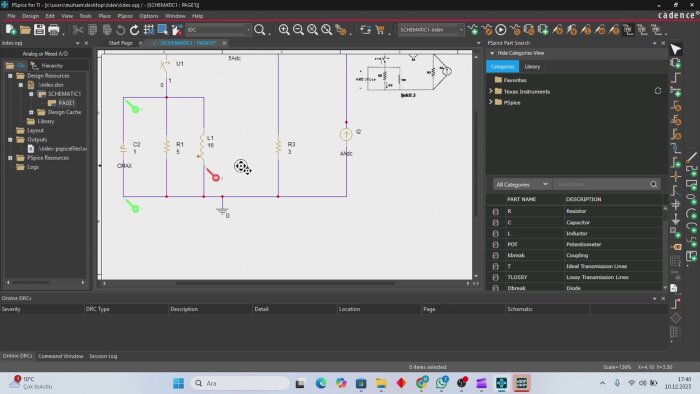Viewport: 700px width, 394px height.
Task: Open the IDC part dropdown
Action: [249, 30]
